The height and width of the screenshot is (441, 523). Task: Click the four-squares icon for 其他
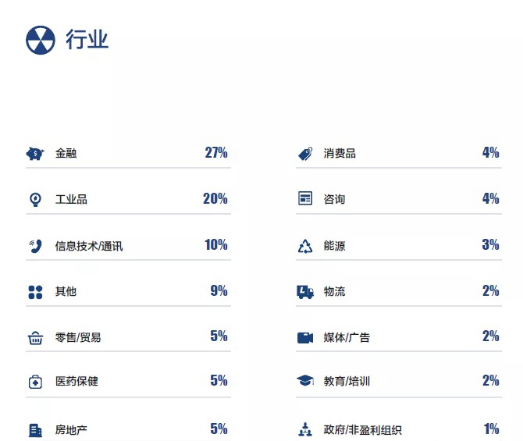coord(35,292)
